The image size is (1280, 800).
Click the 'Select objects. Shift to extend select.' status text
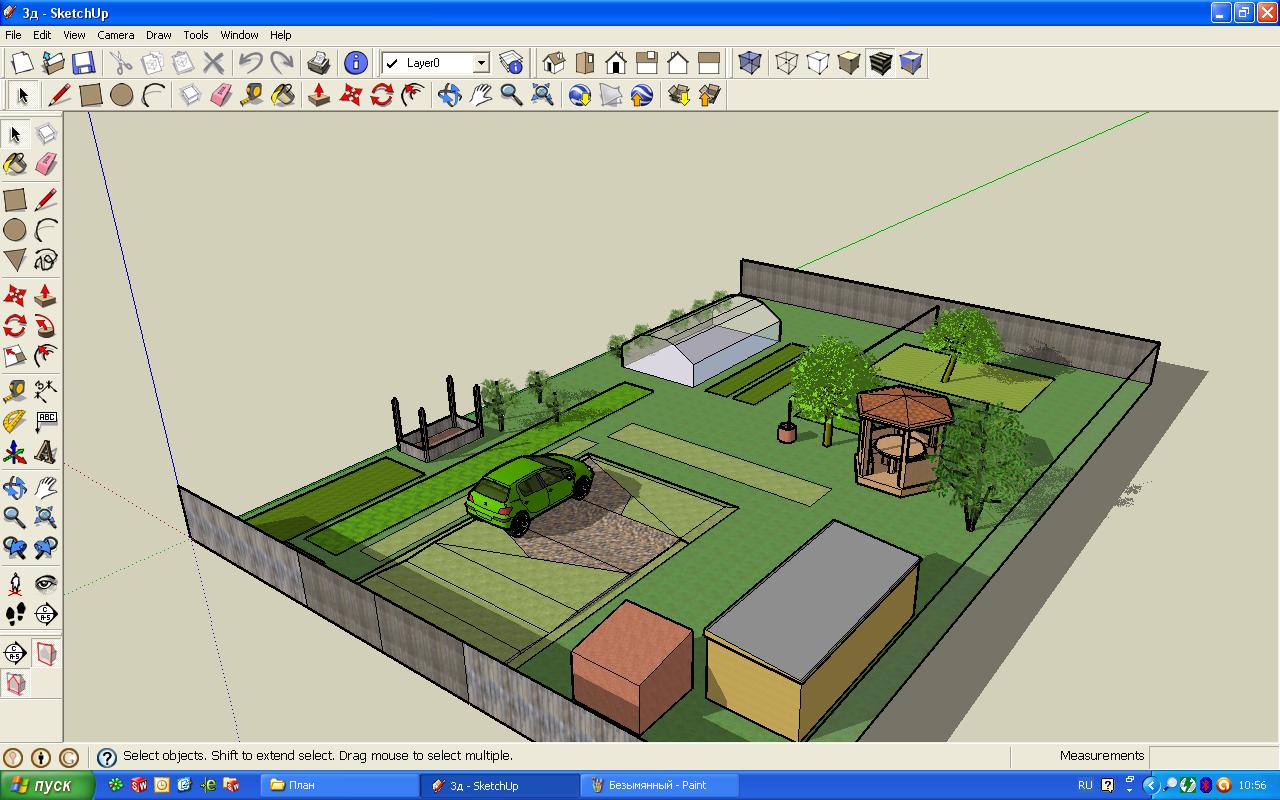pyautogui.click(x=318, y=756)
